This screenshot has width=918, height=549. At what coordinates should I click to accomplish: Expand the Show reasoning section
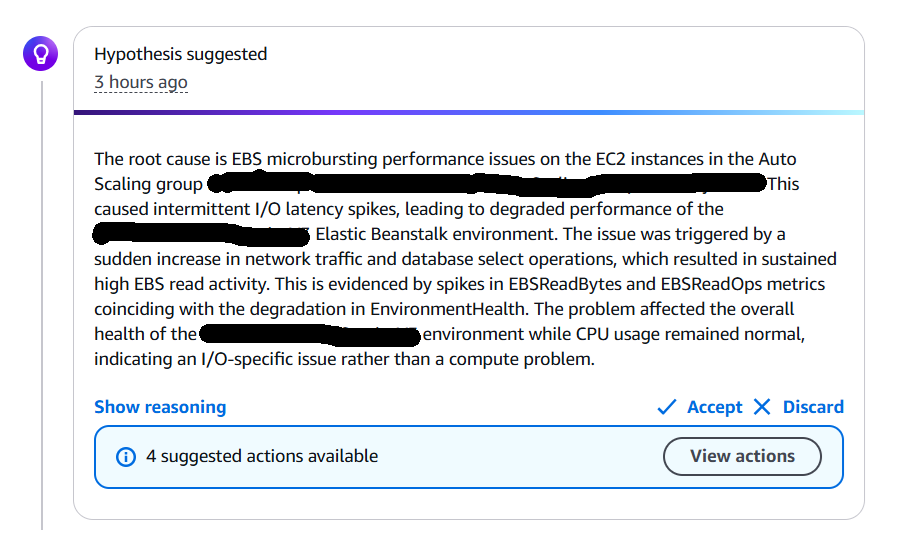[160, 407]
